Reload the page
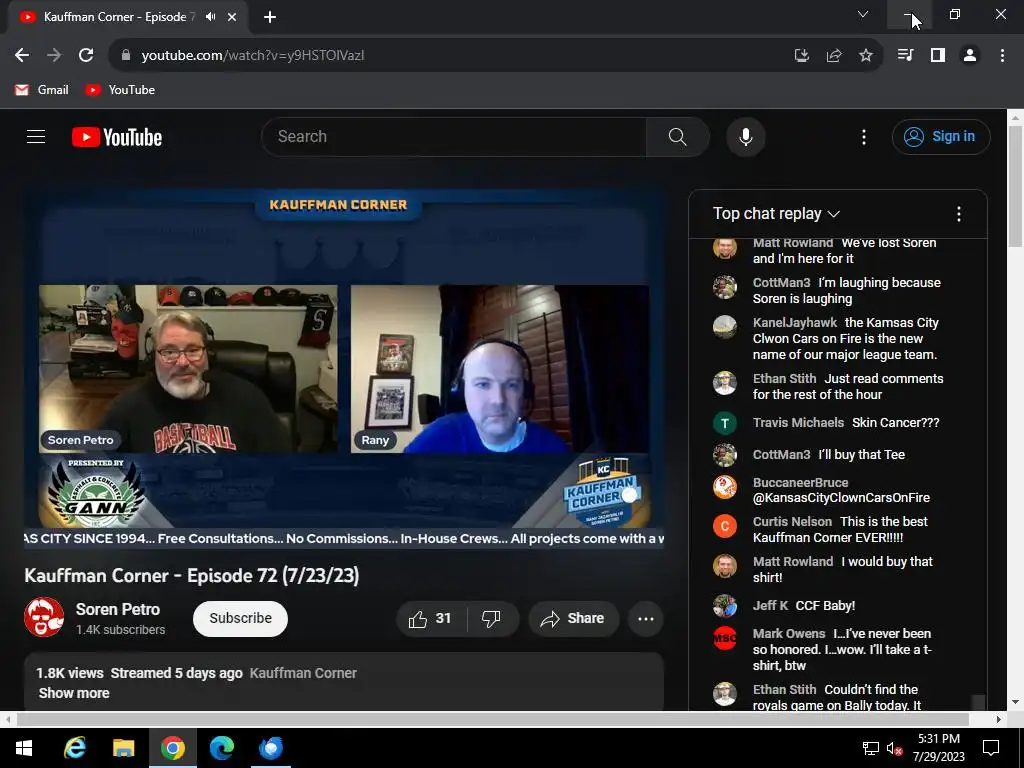Viewport: 1024px width, 768px height. pos(86,56)
